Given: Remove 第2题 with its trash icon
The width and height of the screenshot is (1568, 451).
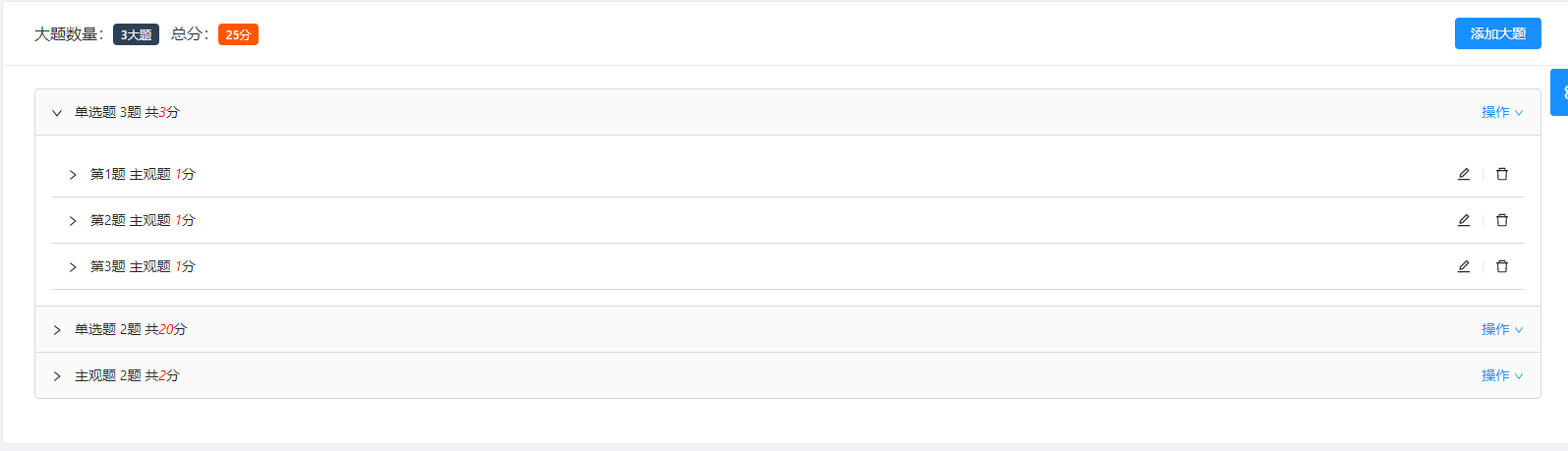Looking at the screenshot, I should [x=1502, y=220].
